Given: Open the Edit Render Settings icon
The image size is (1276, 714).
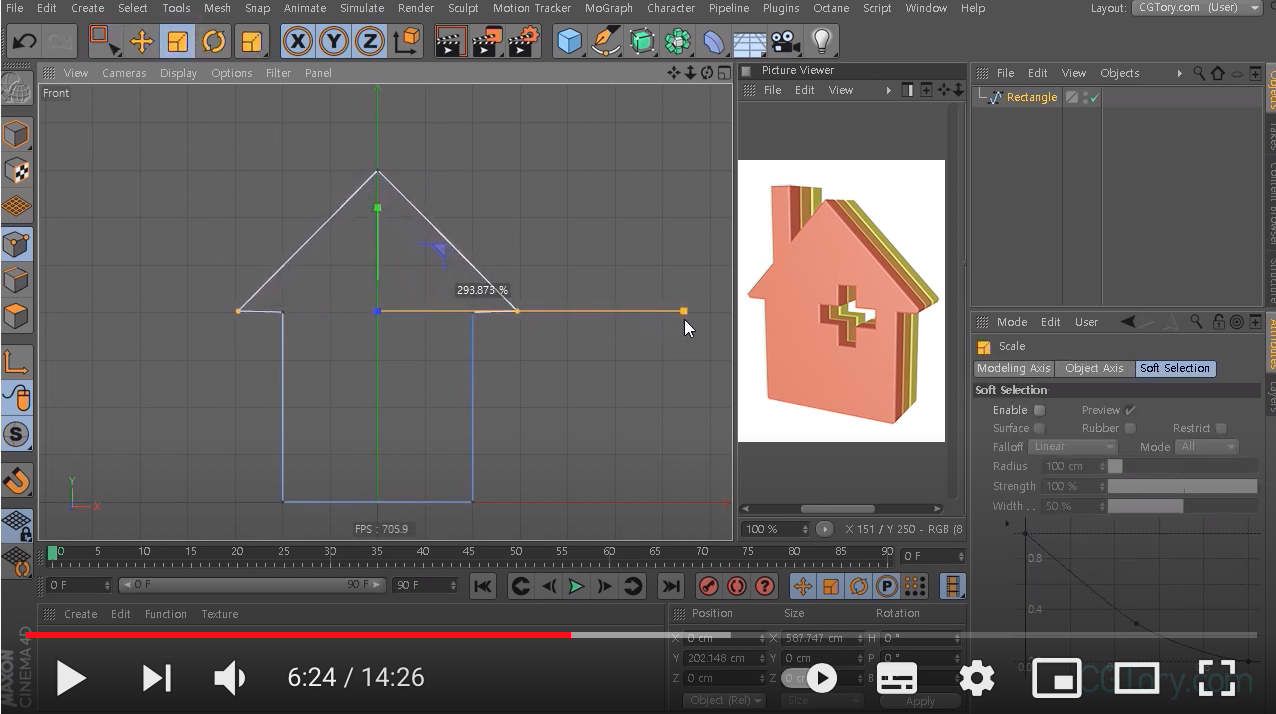Looking at the screenshot, I should click(x=524, y=42).
